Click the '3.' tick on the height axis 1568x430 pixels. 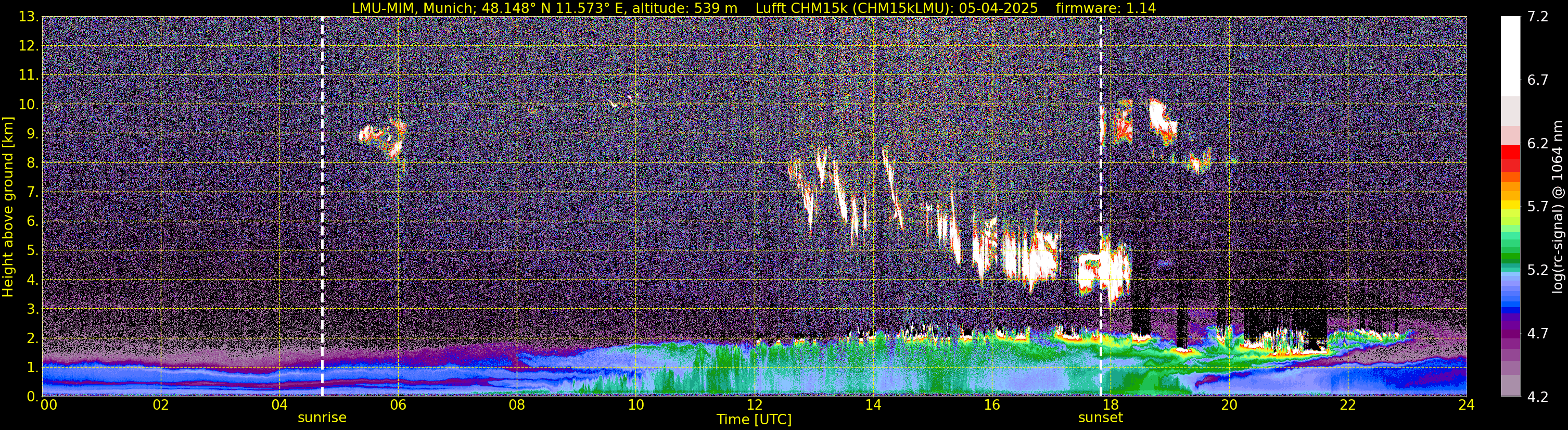point(33,309)
